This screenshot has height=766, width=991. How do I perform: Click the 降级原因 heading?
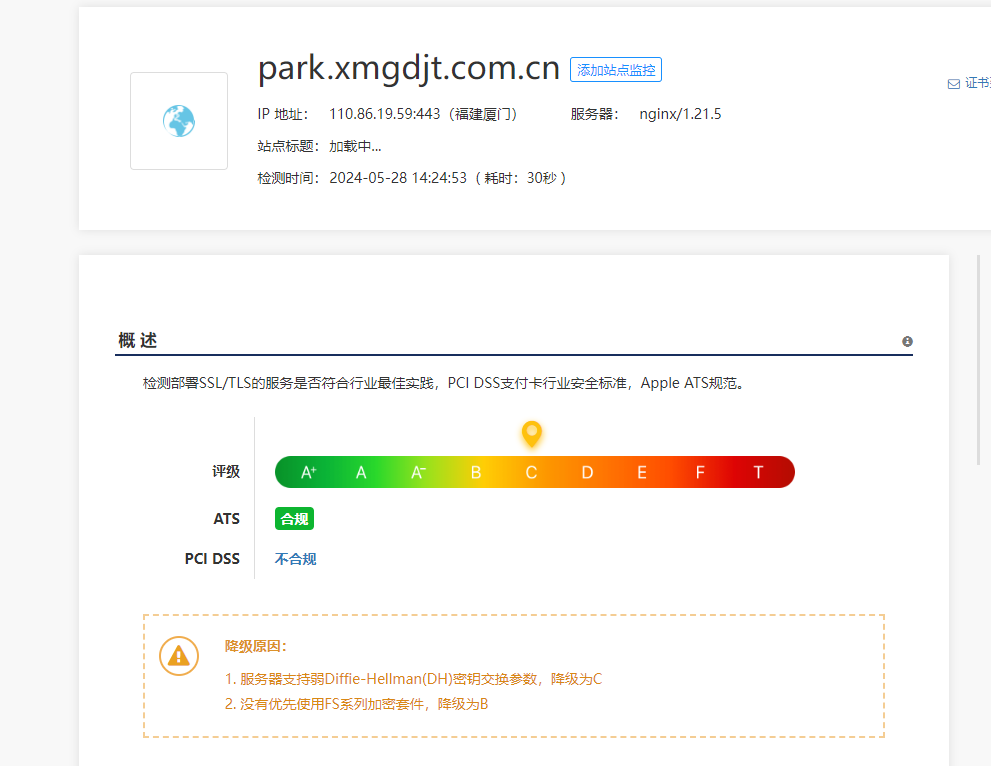256,646
